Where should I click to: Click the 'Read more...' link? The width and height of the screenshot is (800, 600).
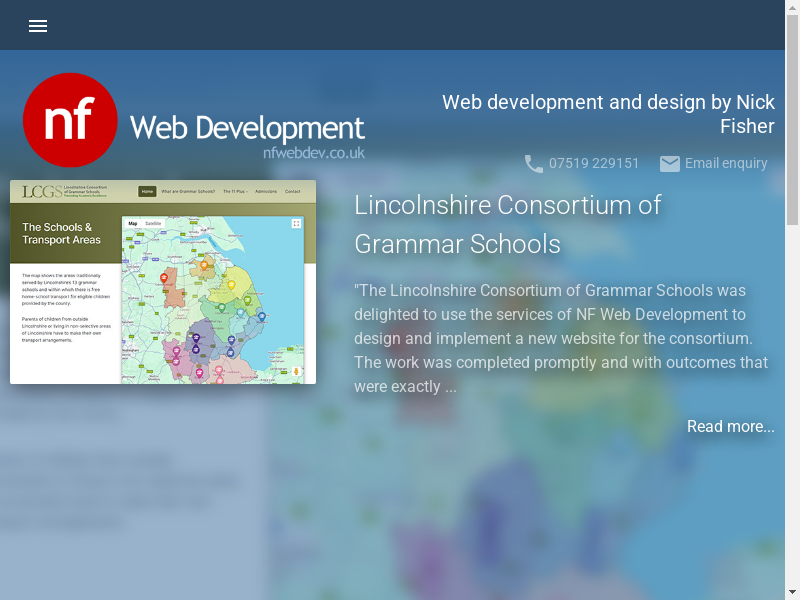[x=730, y=427]
